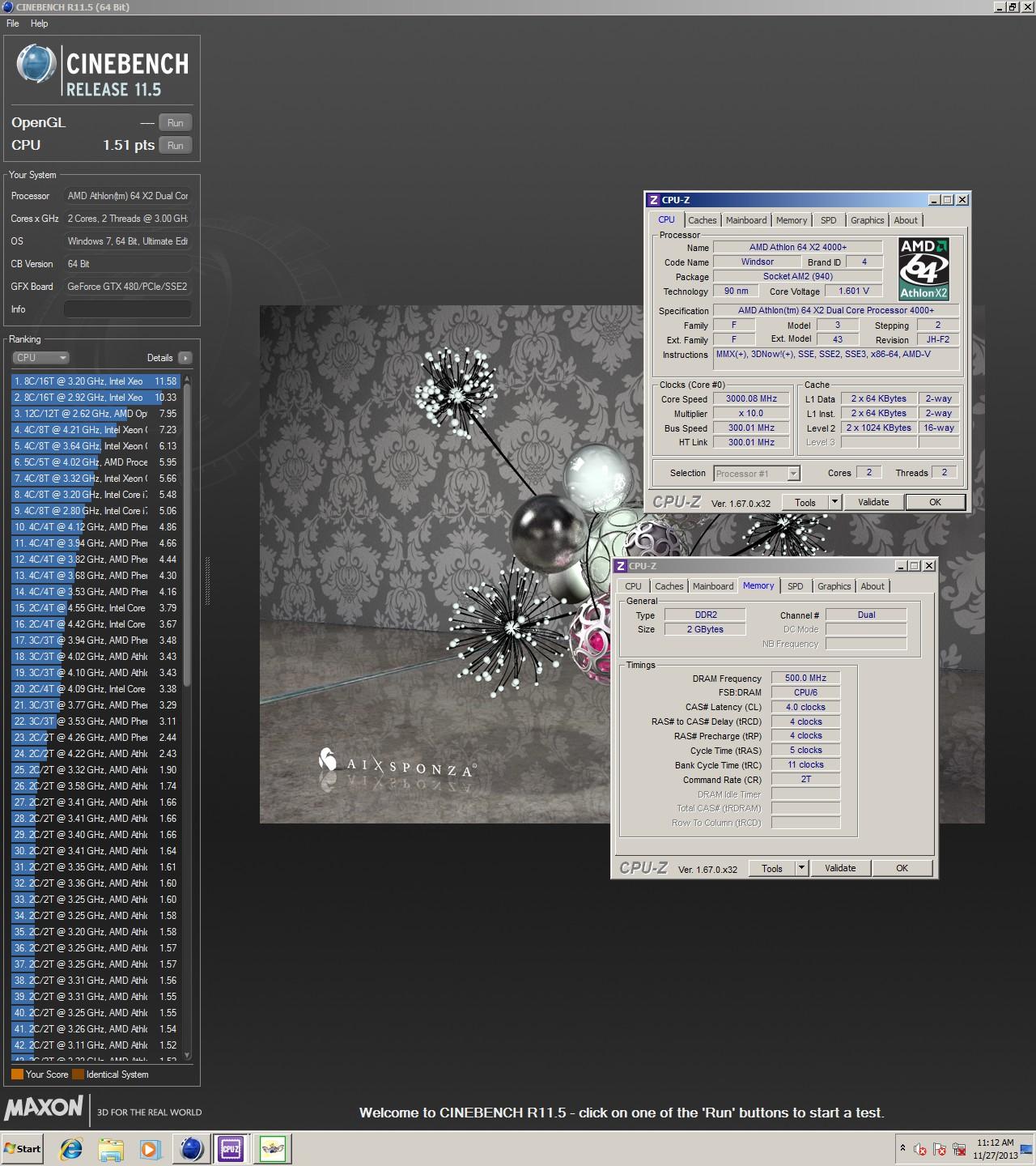Viewport: 1036px width, 1166px height.
Task: Expand Tools dropdown arrow in lower CPU-Z
Action: pyautogui.click(x=801, y=868)
